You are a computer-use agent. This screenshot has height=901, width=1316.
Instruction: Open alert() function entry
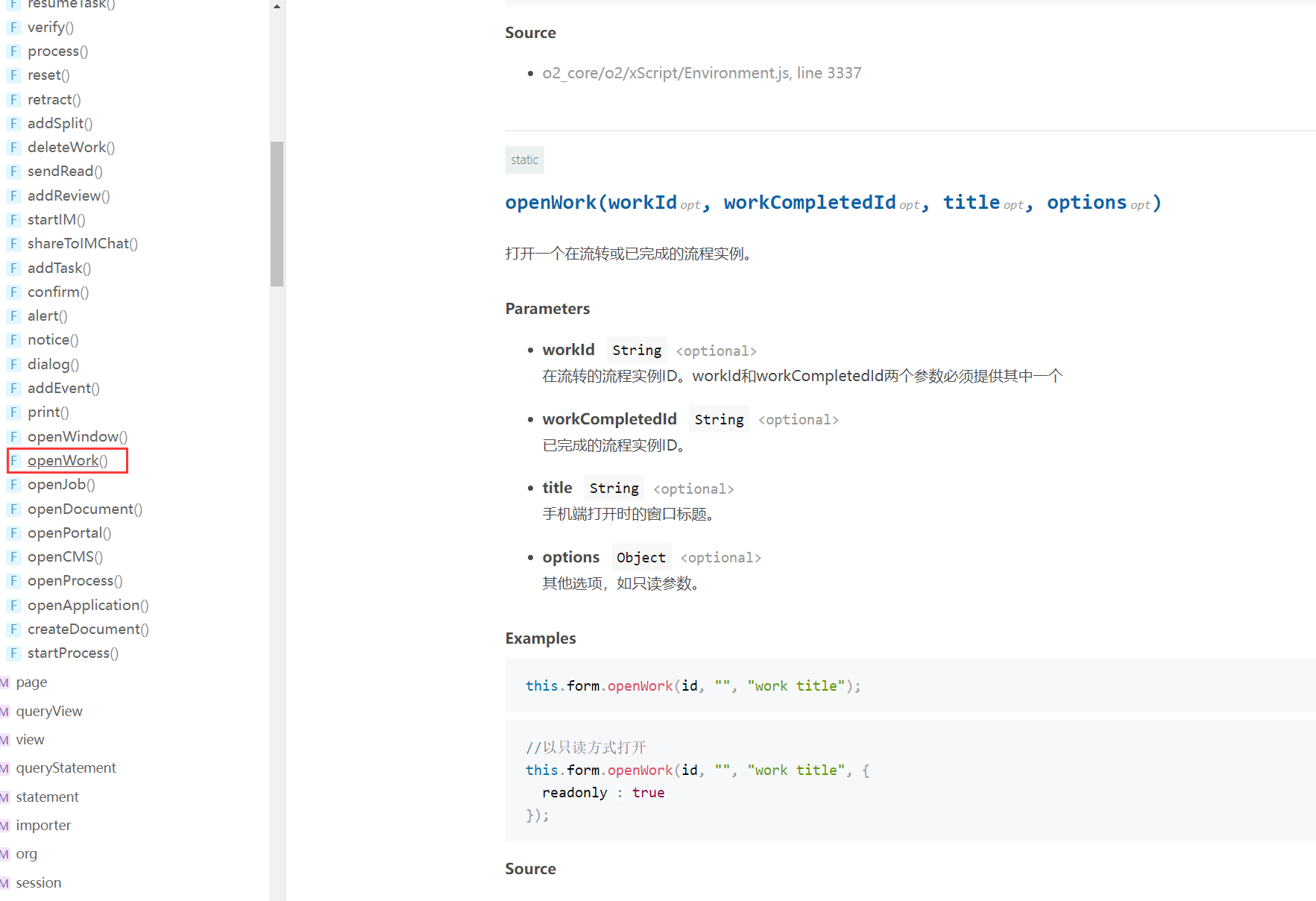point(48,316)
